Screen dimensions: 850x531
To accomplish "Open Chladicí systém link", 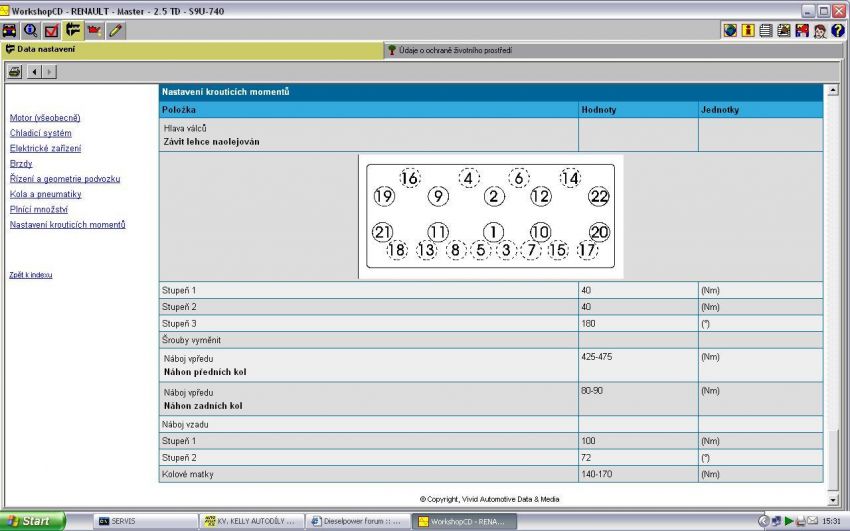I will coord(41,133).
